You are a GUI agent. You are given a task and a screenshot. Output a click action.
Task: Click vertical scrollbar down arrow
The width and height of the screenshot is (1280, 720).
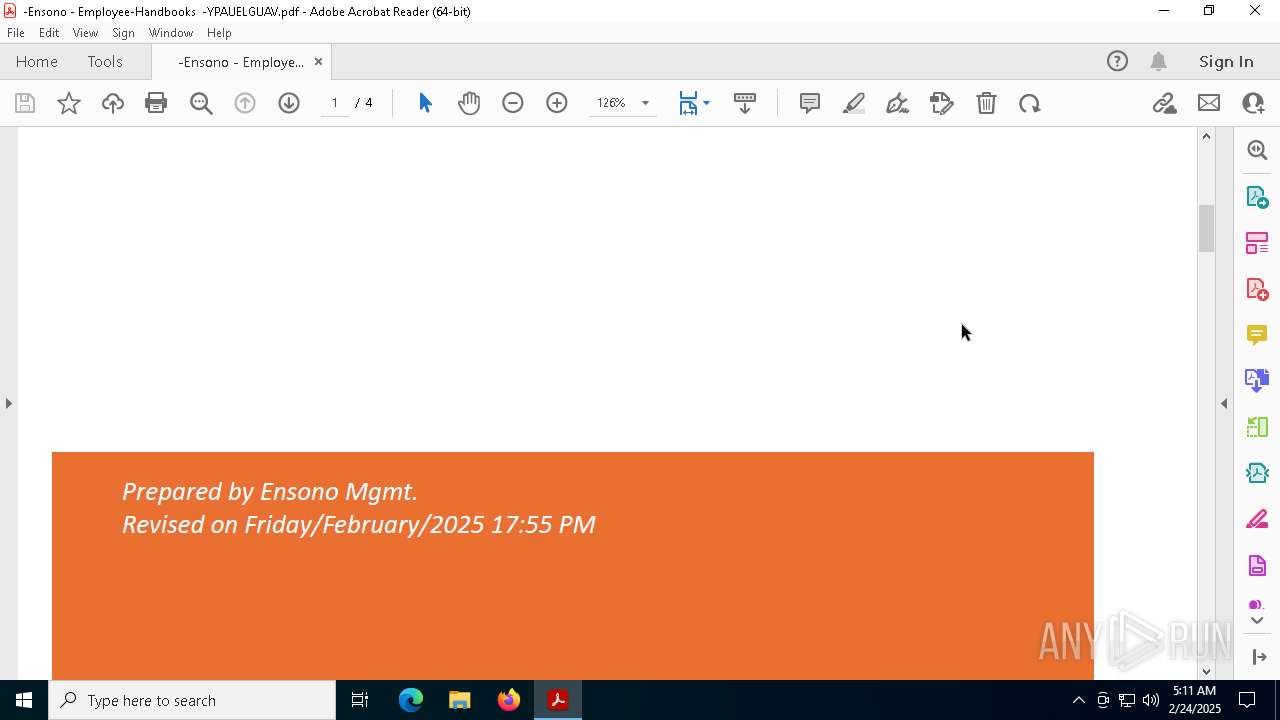click(x=1206, y=672)
